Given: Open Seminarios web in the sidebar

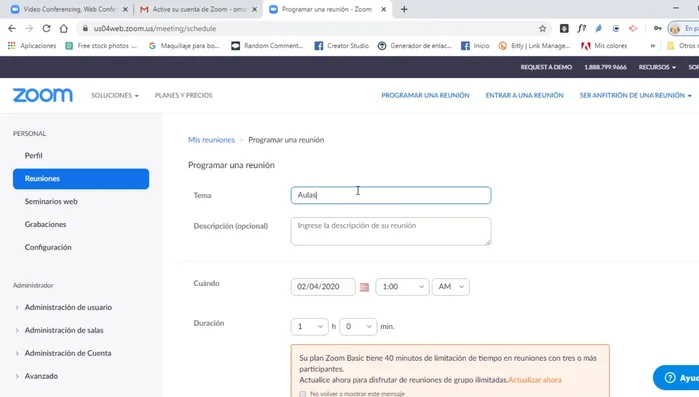Looking at the screenshot, I should click(x=51, y=201).
